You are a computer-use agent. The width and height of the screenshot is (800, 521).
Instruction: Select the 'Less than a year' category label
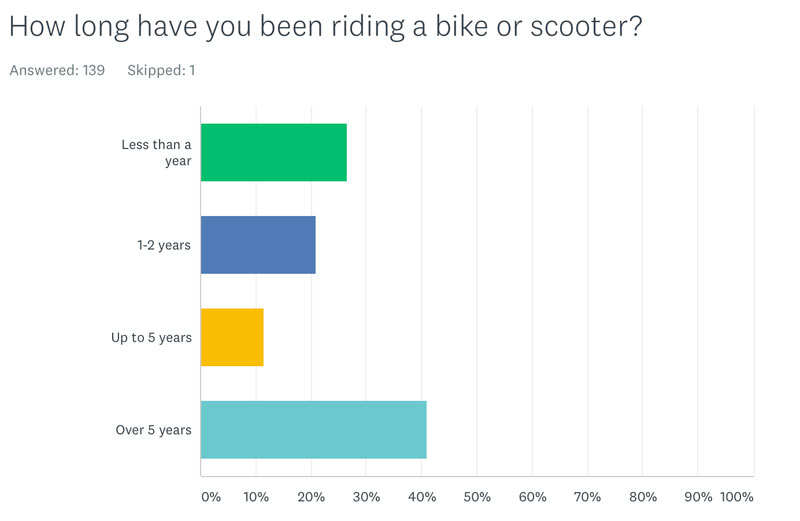(x=157, y=153)
